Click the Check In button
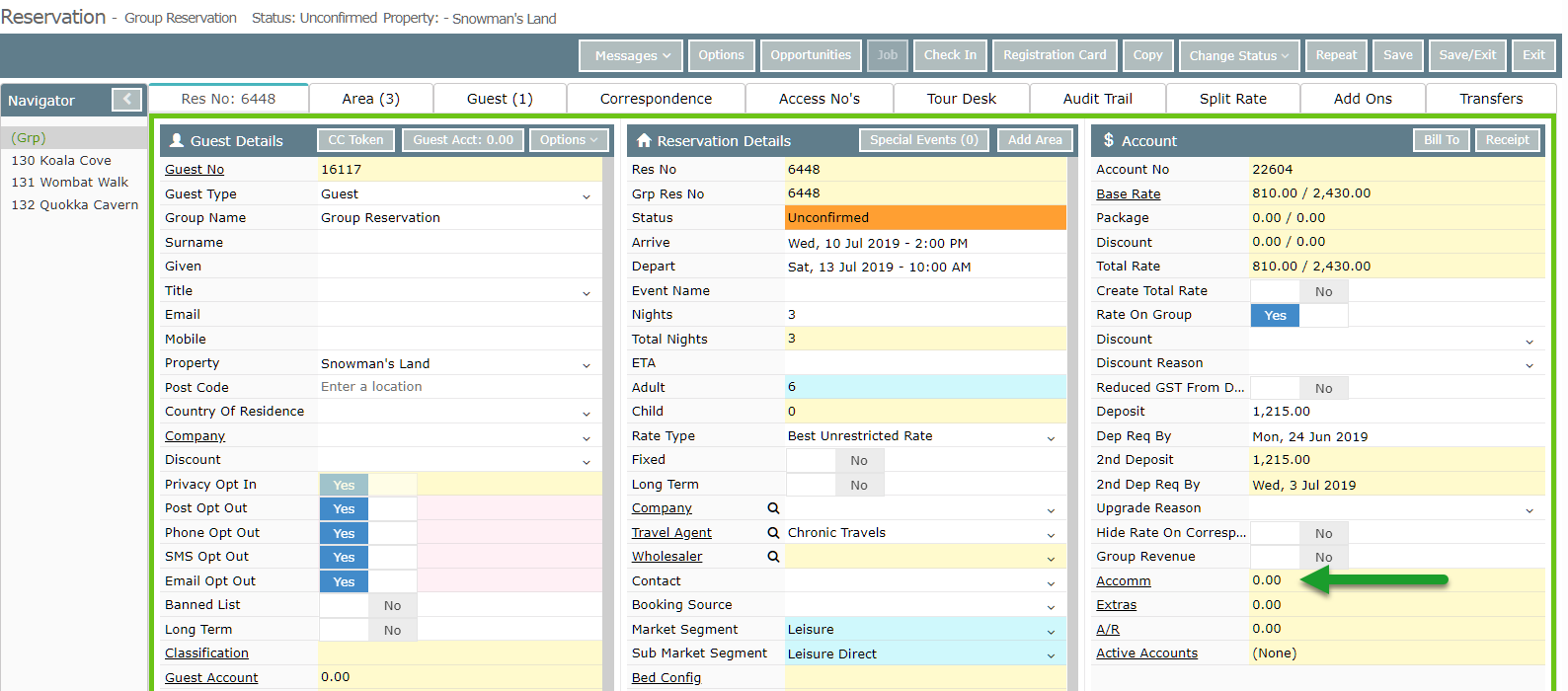1568x691 pixels. click(950, 55)
